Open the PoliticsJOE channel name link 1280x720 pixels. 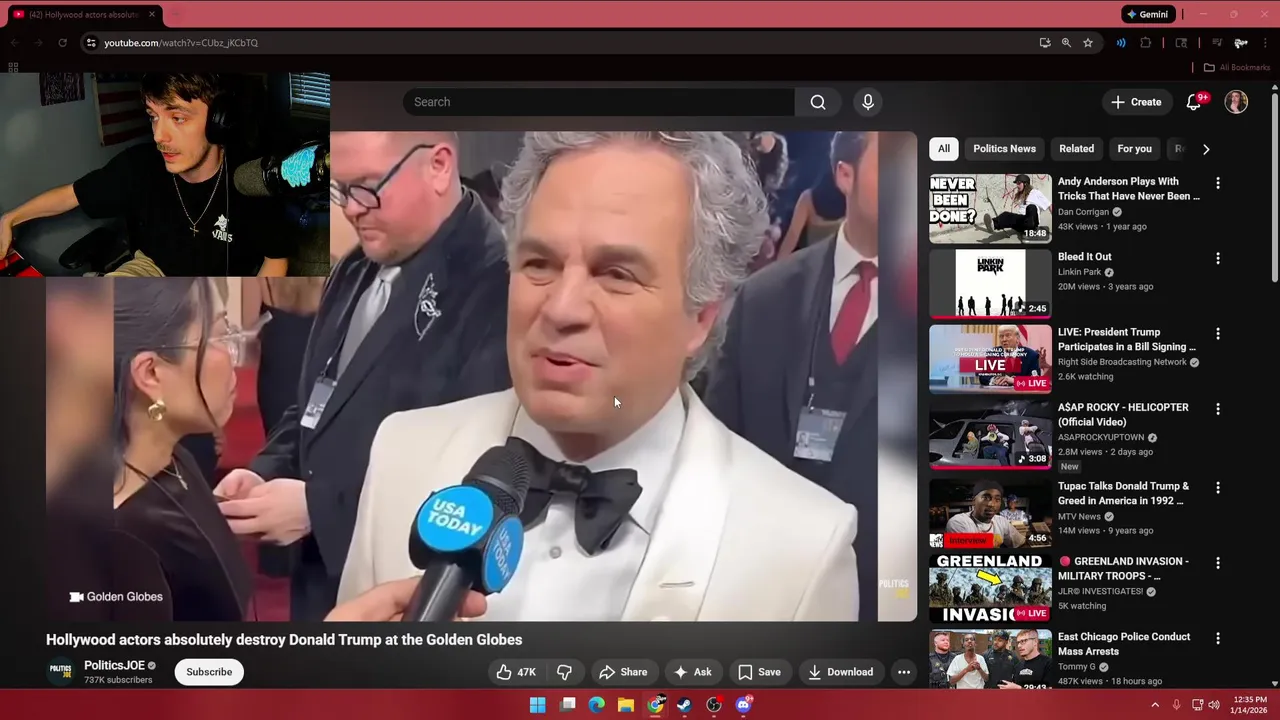114,666
